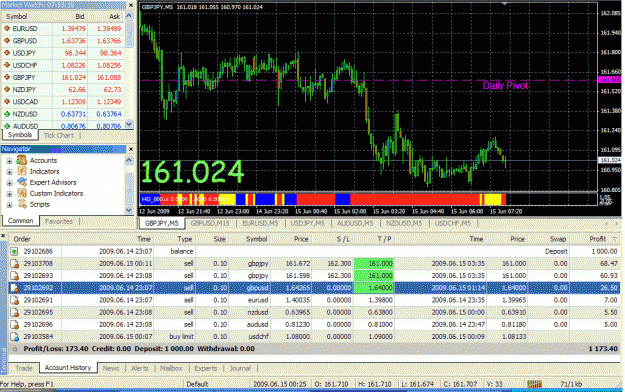Viewport: 625px width, 392px height.
Task: Click the Daily Pivot line label on chart
Action: click(x=505, y=85)
